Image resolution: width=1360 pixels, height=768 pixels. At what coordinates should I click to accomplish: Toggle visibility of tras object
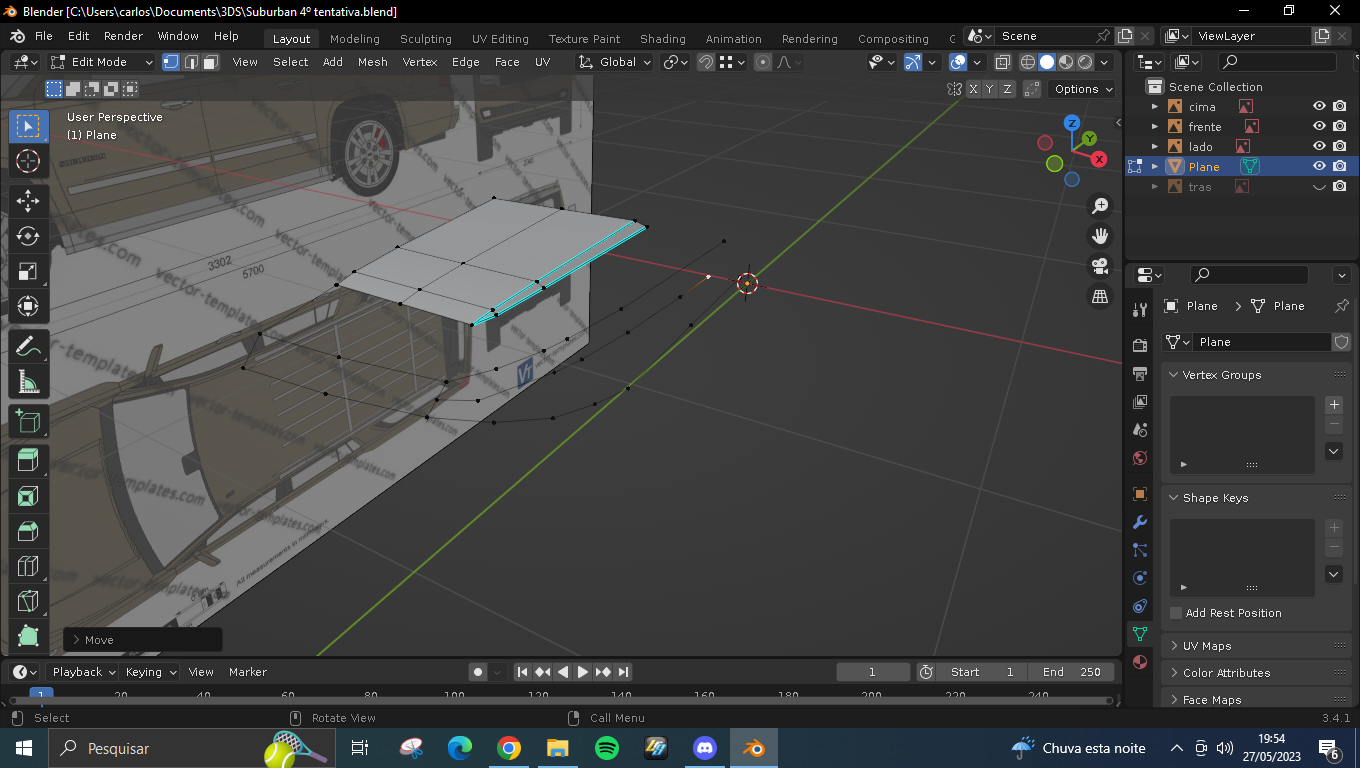pos(1319,187)
